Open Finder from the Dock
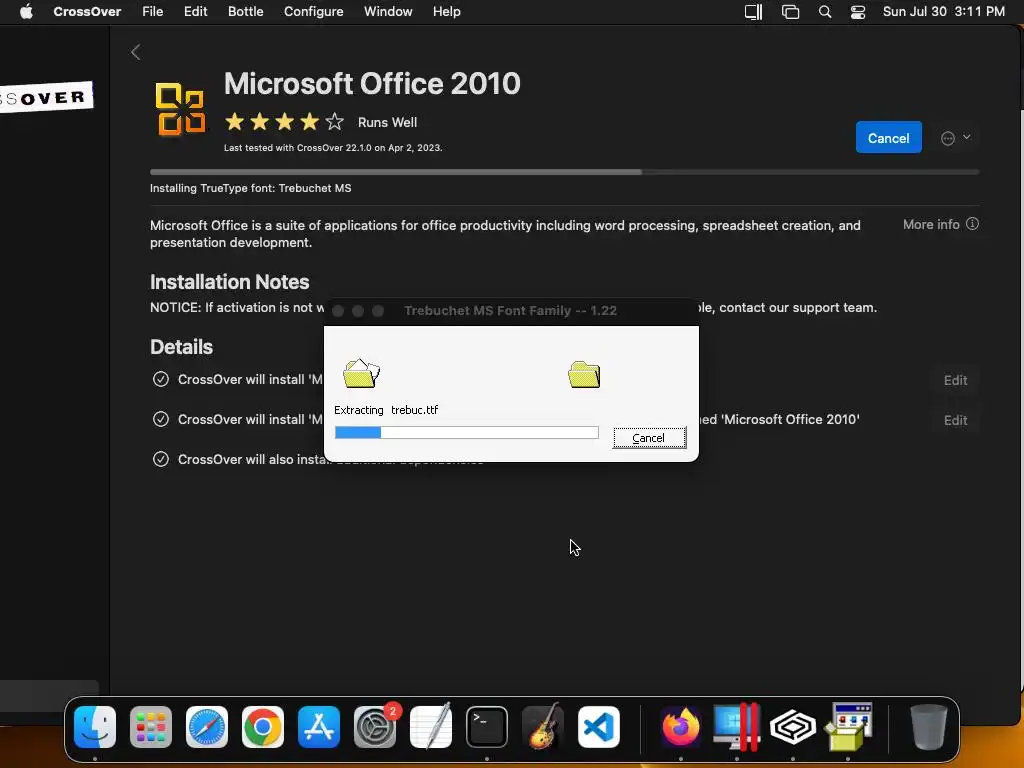 click(95, 726)
